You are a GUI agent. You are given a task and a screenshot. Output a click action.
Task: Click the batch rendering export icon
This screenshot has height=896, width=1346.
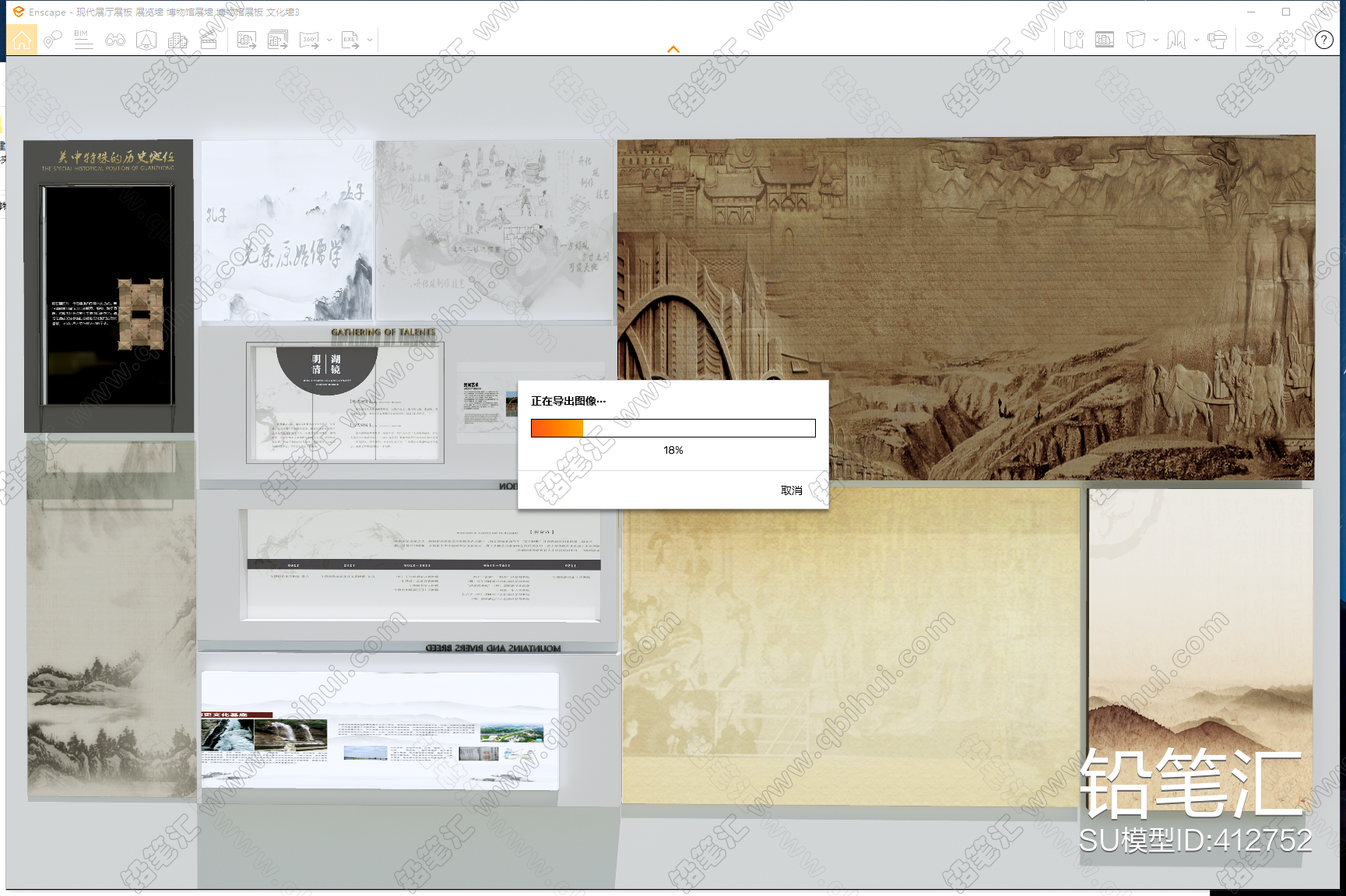point(278,40)
